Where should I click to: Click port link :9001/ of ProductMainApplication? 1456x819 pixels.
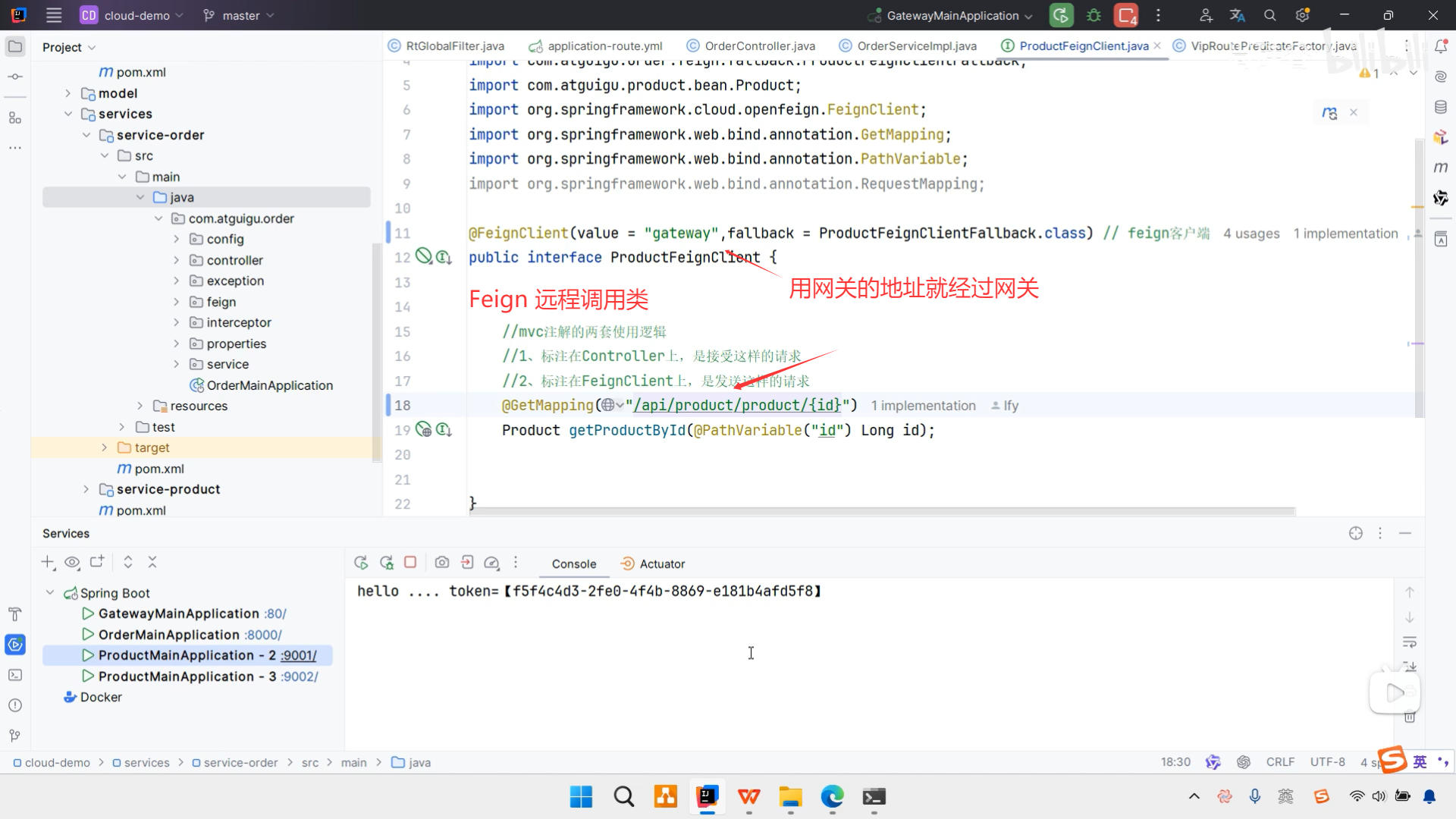298,656
